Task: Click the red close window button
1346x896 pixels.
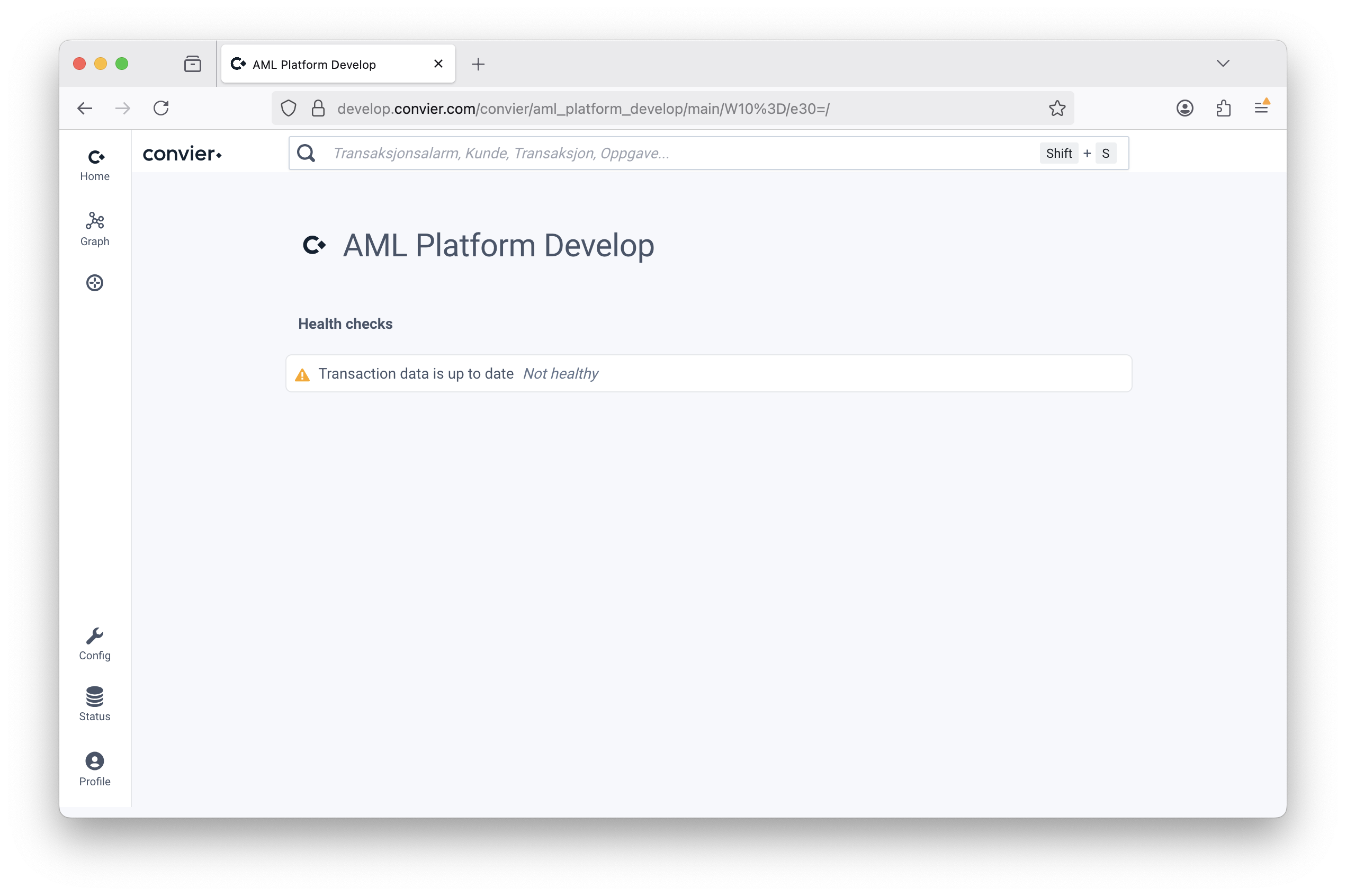Action: coord(79,64)
